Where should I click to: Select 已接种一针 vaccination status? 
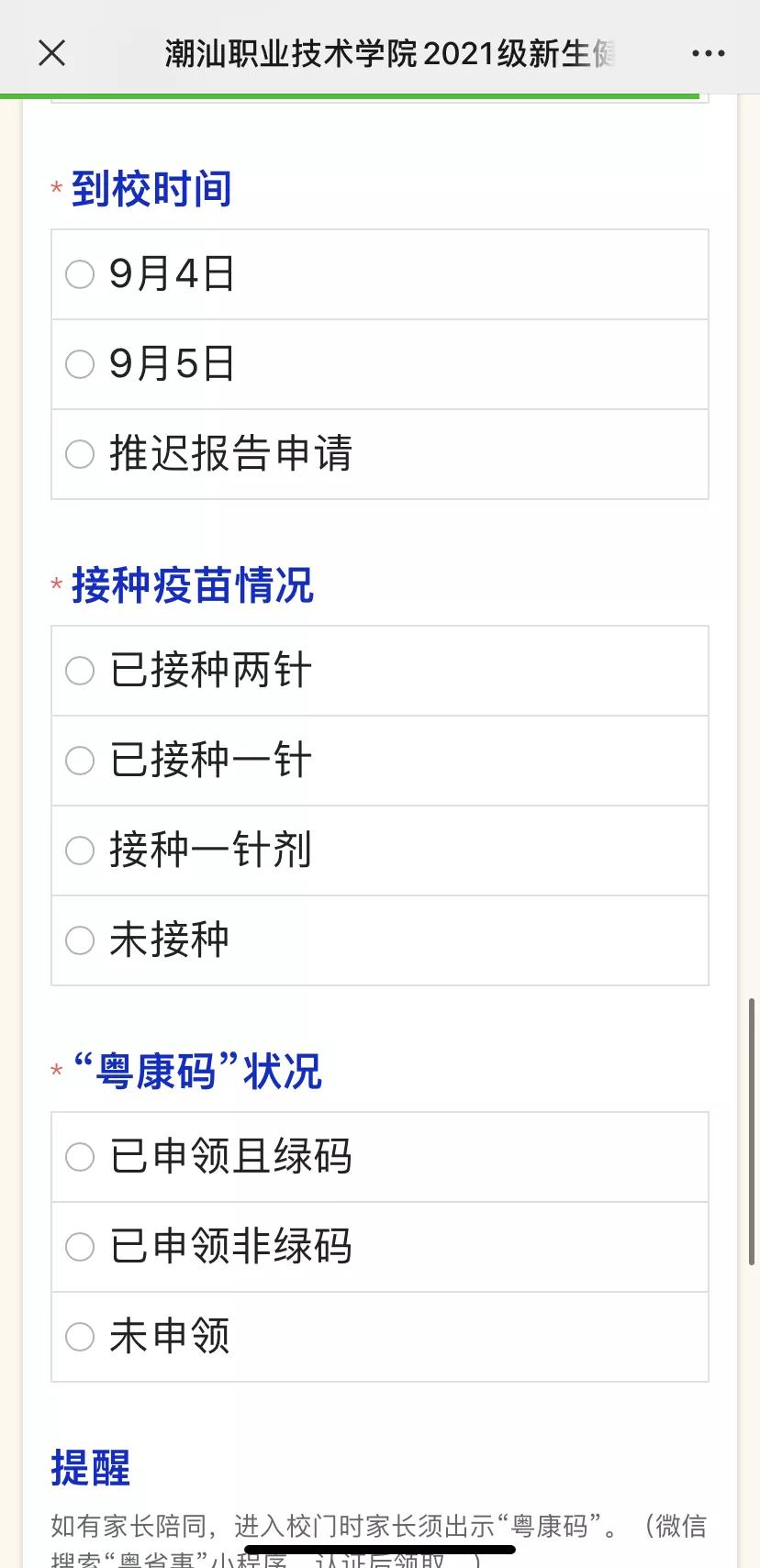click(80, 761)
